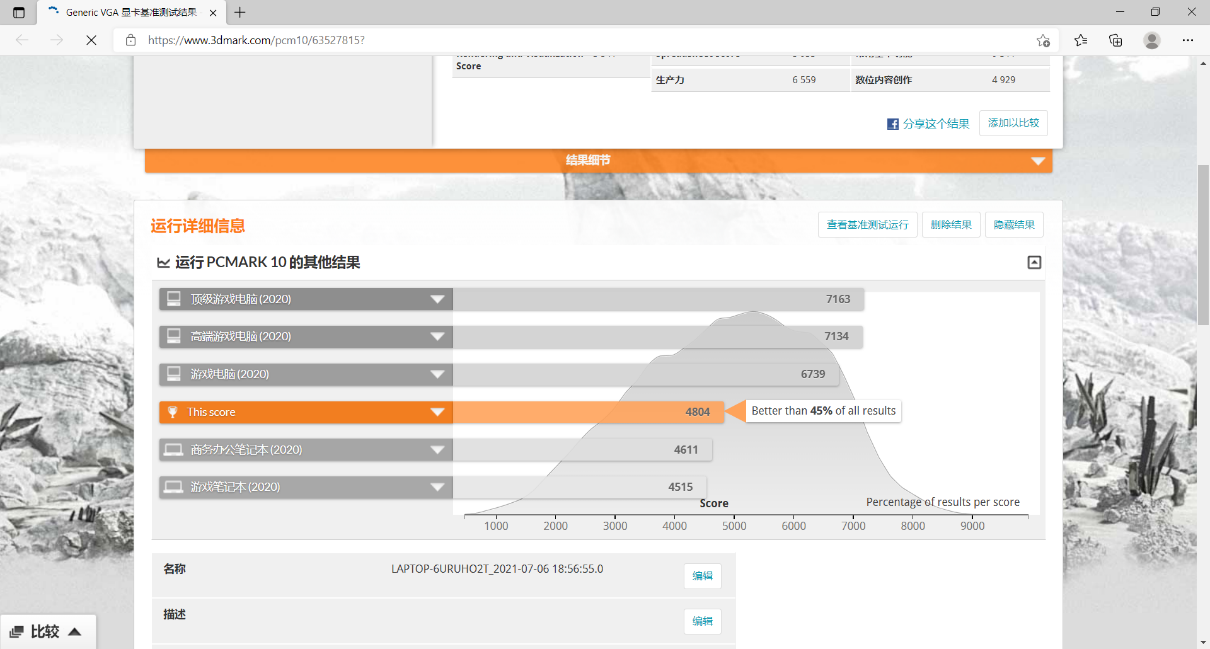1210x649 pixels.
Task: Click the desktop icon for 顶级游戏电脑 (2020)
Action: (173, 299)
